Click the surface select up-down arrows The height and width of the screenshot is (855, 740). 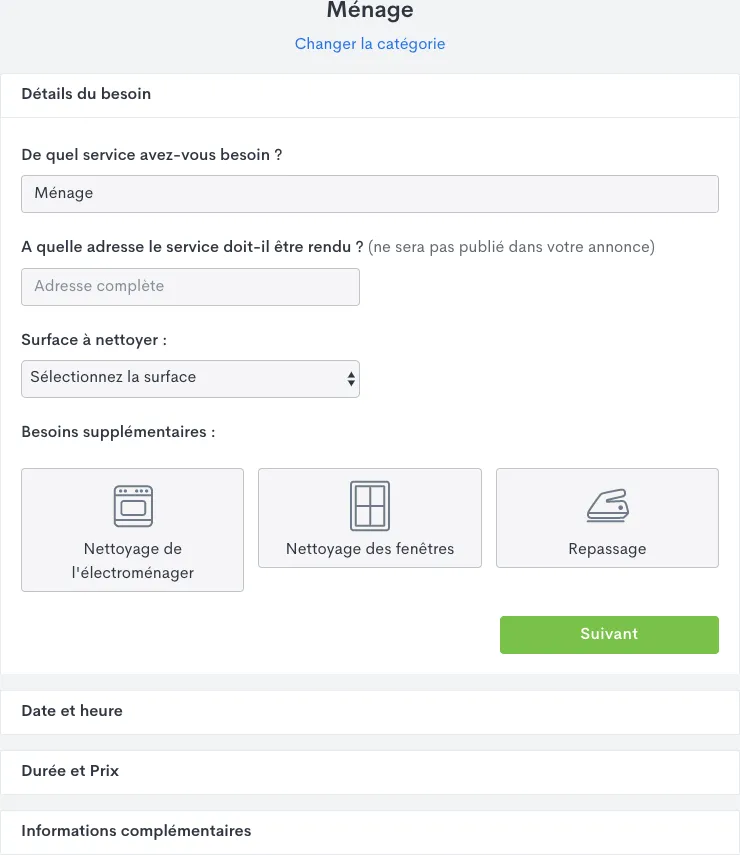(x=350, y=378)
